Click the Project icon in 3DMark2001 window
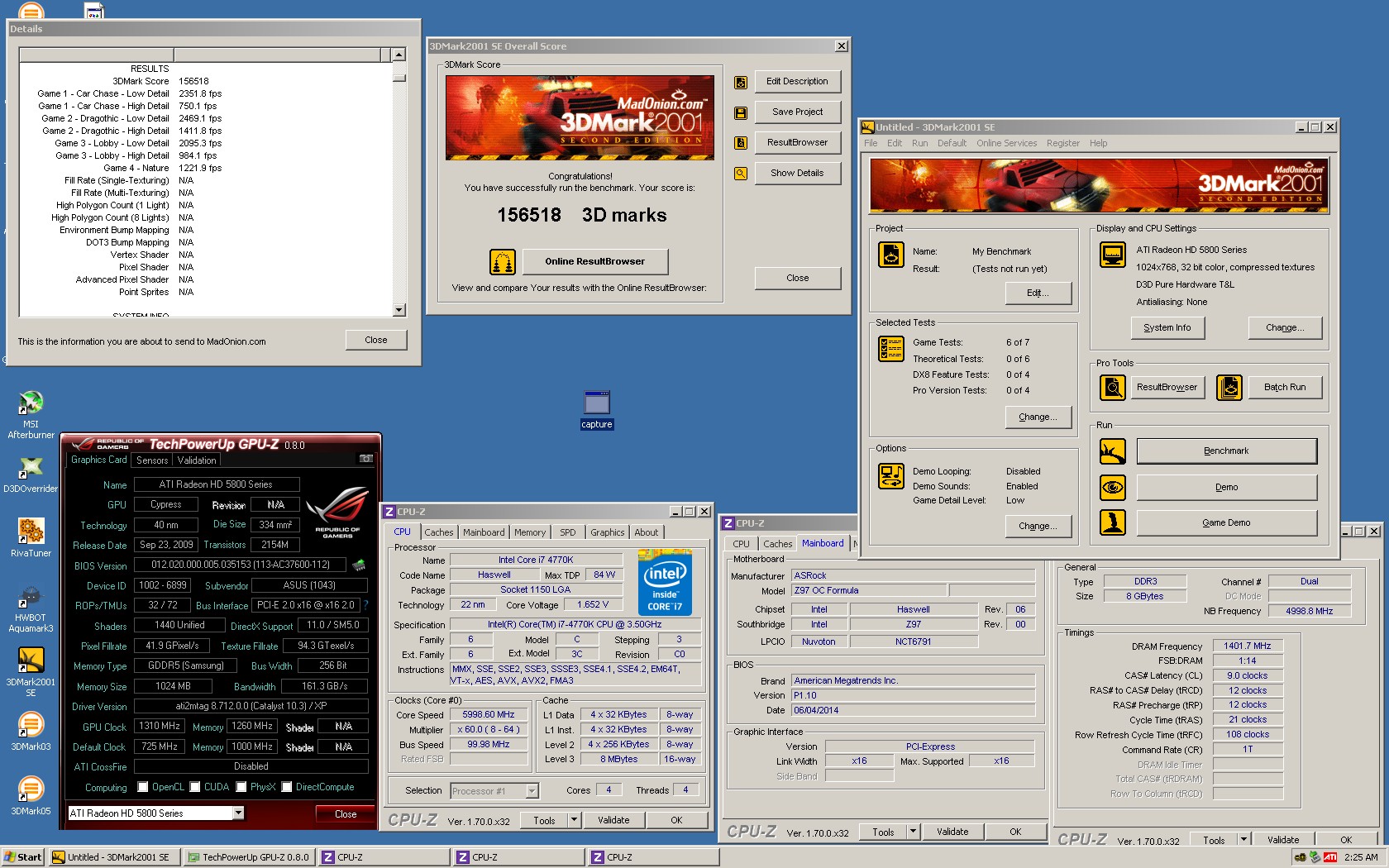This screenshot has width=1389, height=868. coord(890,255)
